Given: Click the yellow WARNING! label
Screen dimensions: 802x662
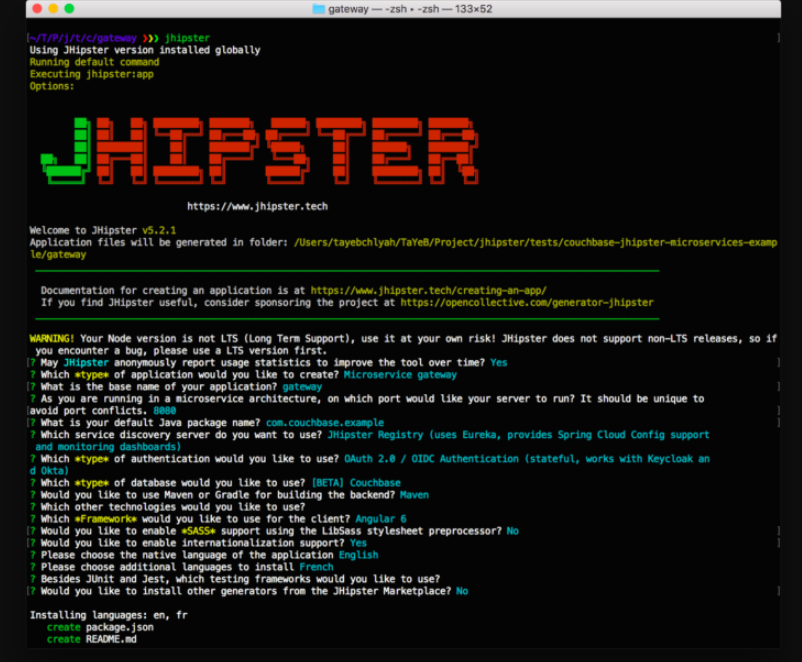Looking at the screenshot, I should tap(53, 339).
